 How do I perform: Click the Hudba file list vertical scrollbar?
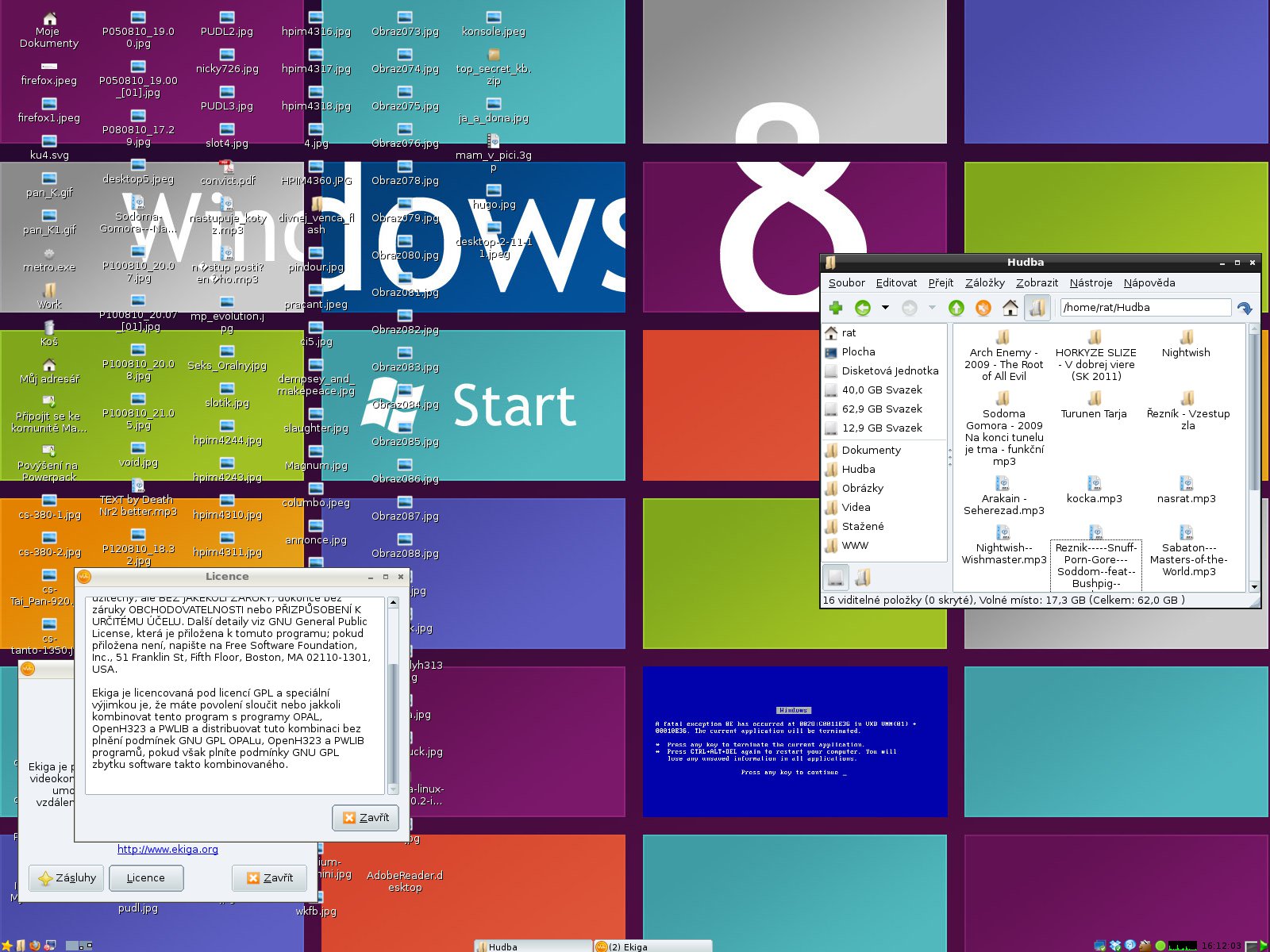[1254, 412]
